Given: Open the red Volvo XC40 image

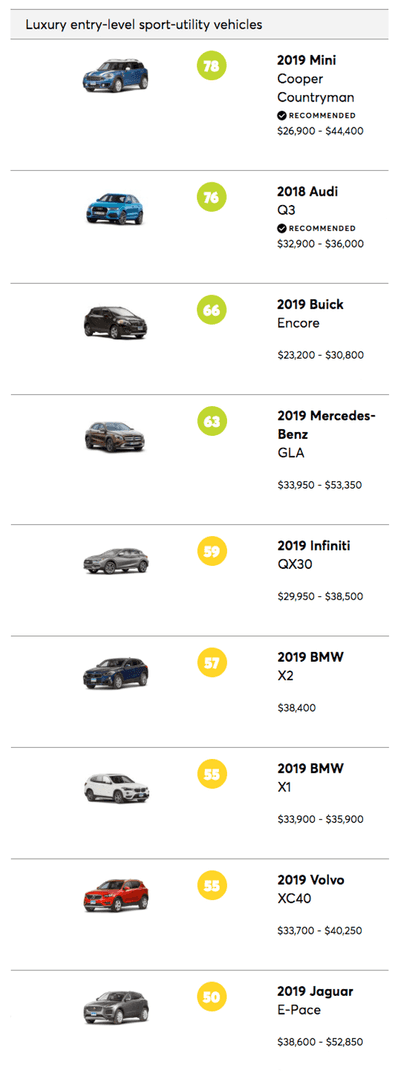Looking at the screenshot, I should 116,896.
